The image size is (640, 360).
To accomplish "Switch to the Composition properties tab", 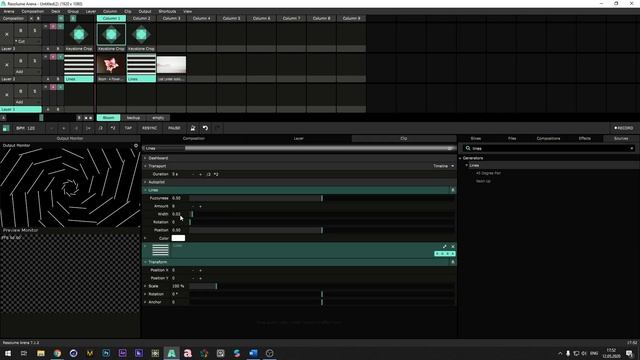I will coord(194,139).
